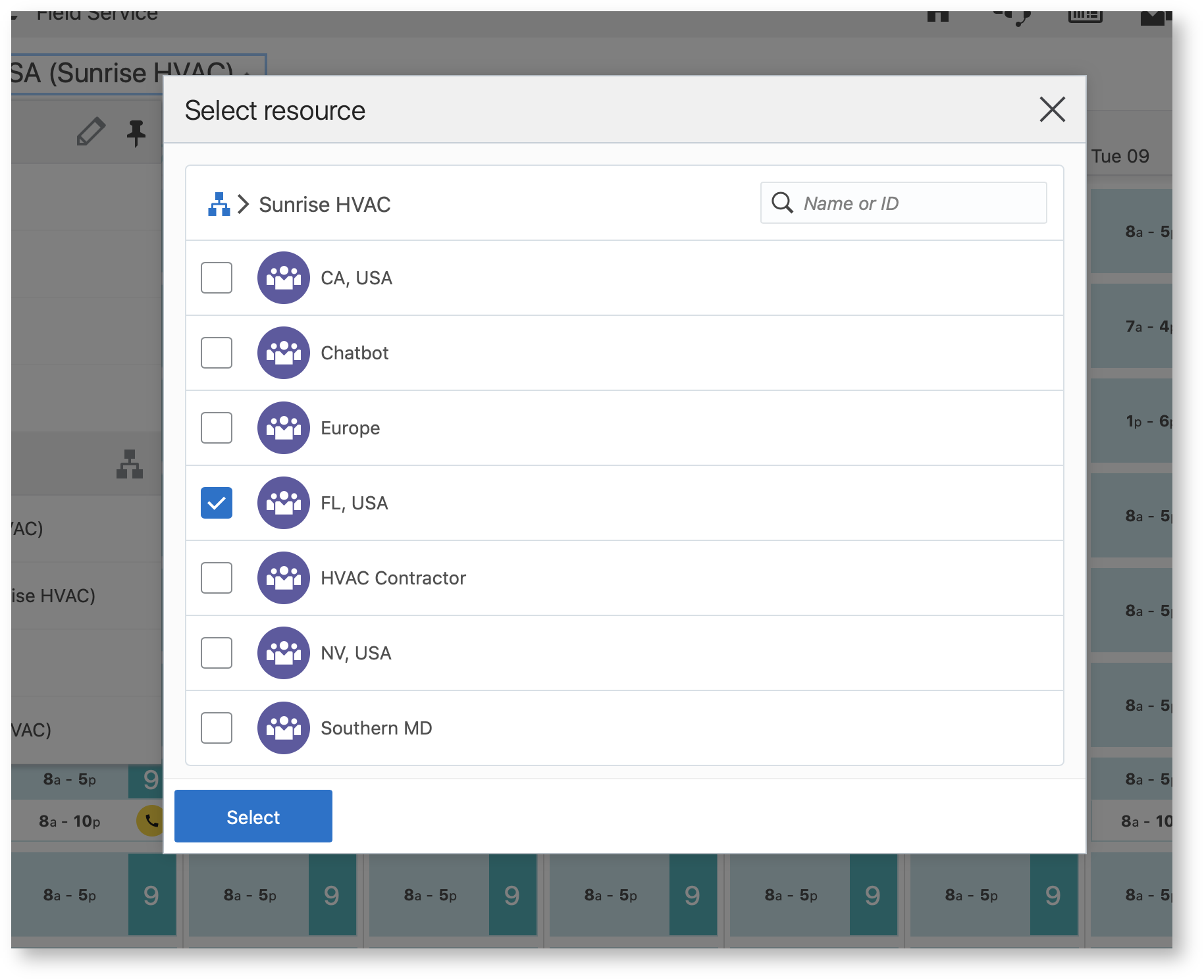
Task: Expand the breadcrumb chevron after the hierarchy icon
Action: 243,204
